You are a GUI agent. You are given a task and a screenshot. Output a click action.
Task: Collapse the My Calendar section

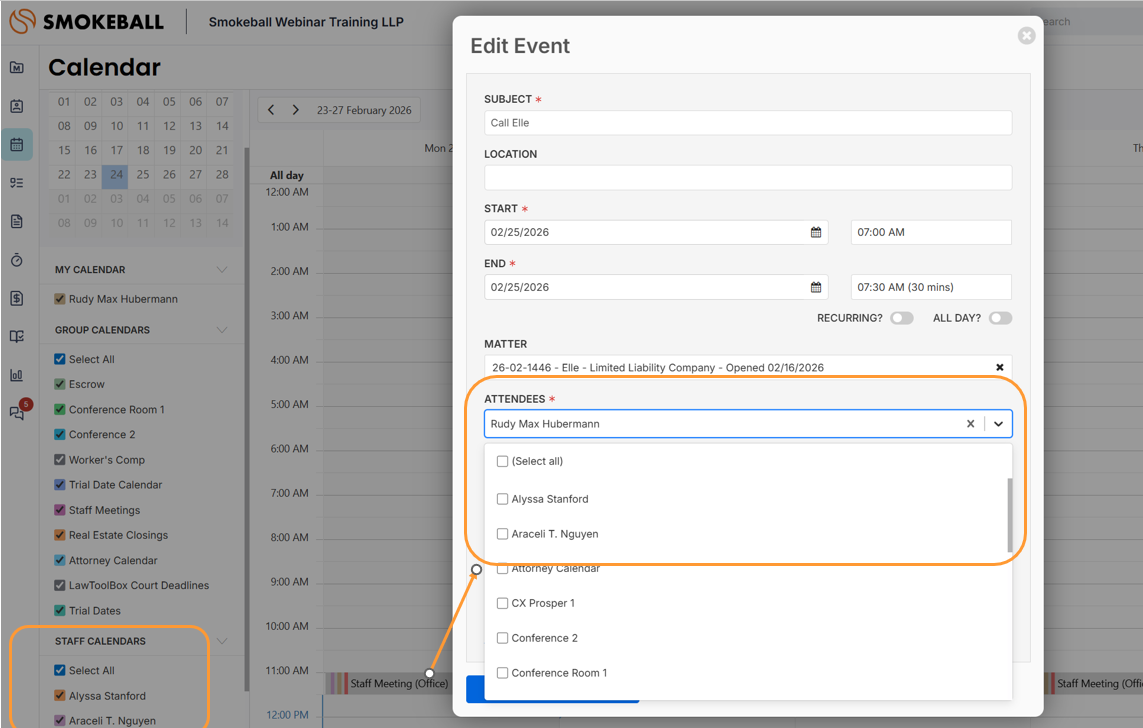tap(222, 270)
